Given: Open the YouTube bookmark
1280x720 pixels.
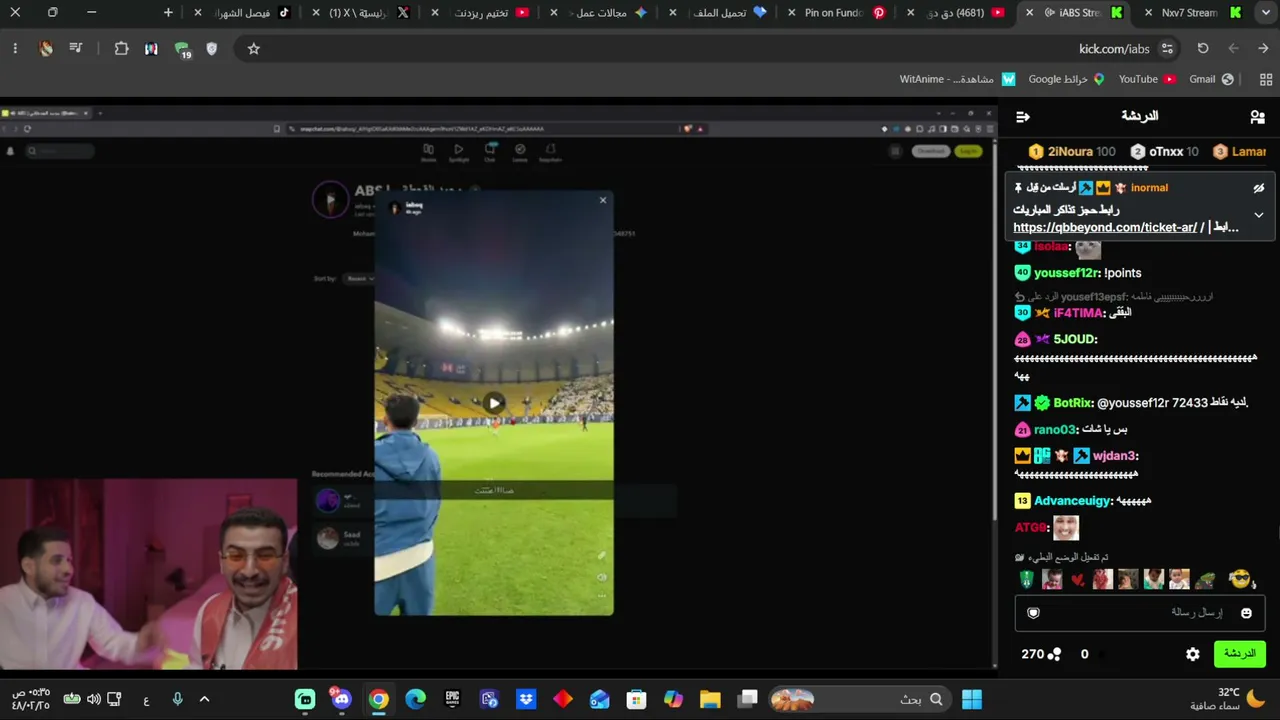Looking at the screenshot, I should click(x=1147, y=79).
